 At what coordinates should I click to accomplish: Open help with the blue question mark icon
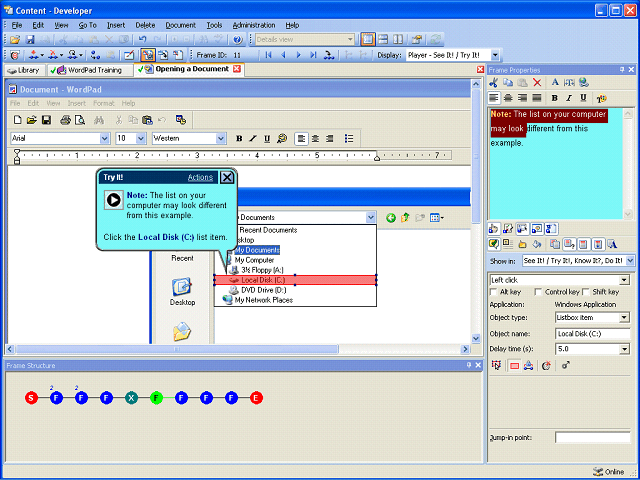tap(238, 40)
